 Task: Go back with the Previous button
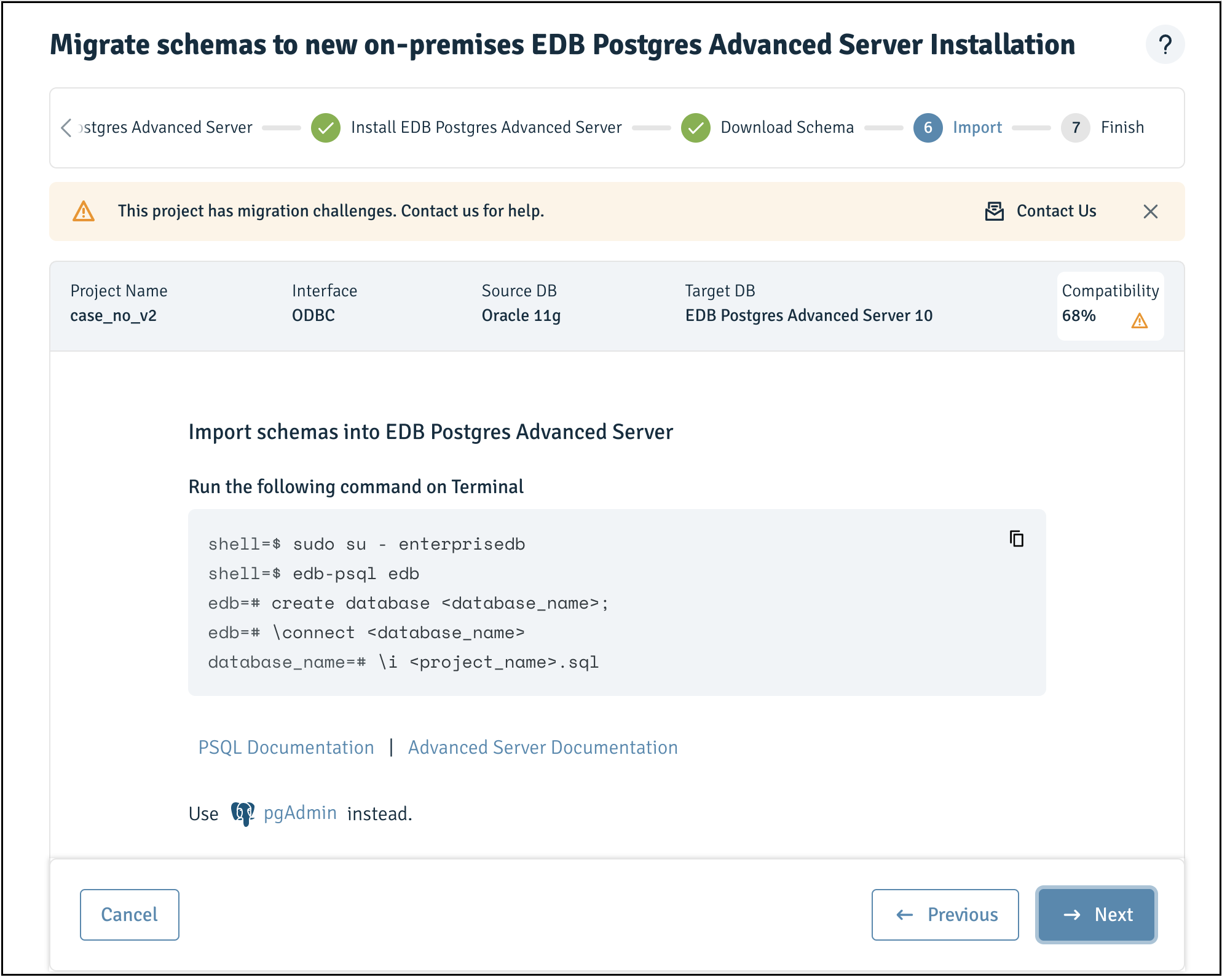click(x=945, y=915)
